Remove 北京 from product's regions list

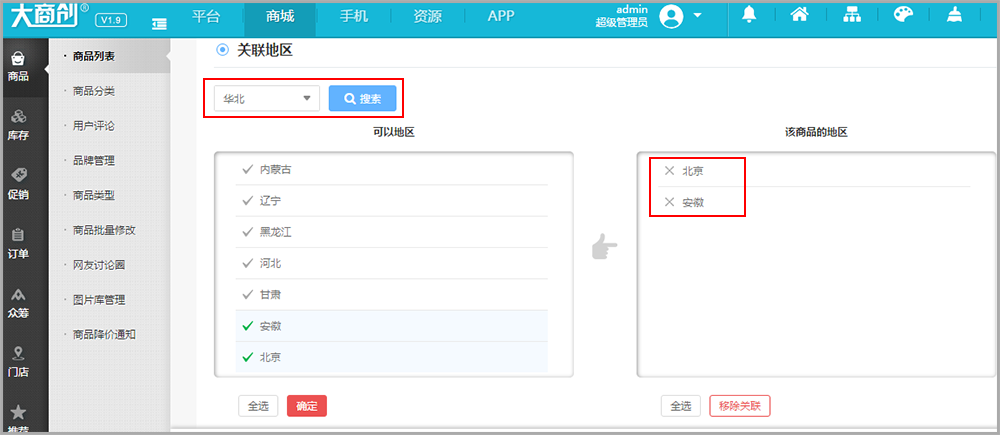pyautogui.click(x=670, y=171)
